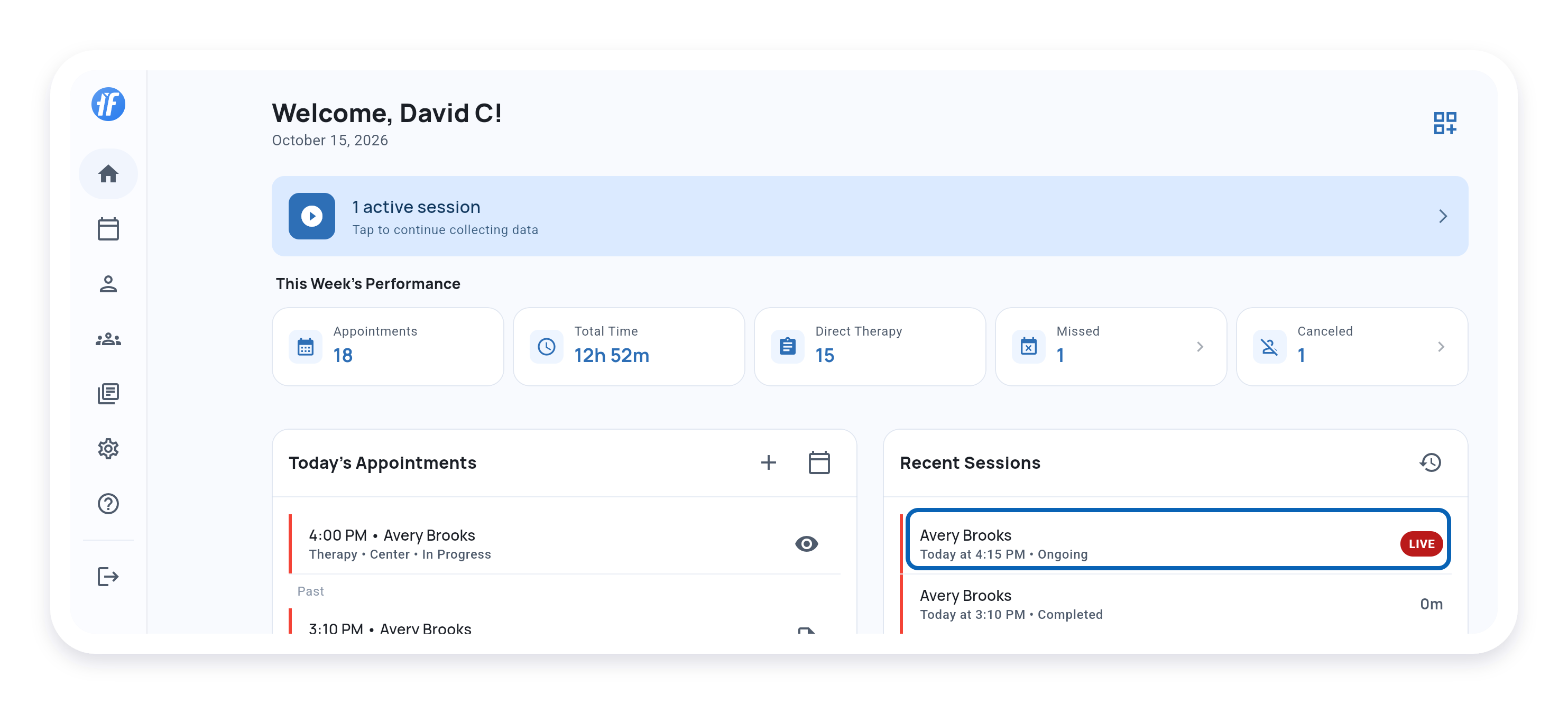
Task: Open the group/team sidebar icon
Action: tap(108, 339)
